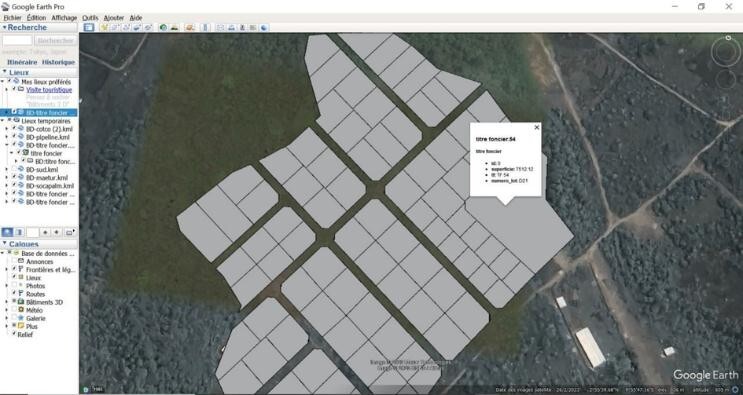Click the text field under the Lieux tree
Image resolution: width=743 pixels, height=395 pixels.
pyautogui.click(x=32, y=232)
